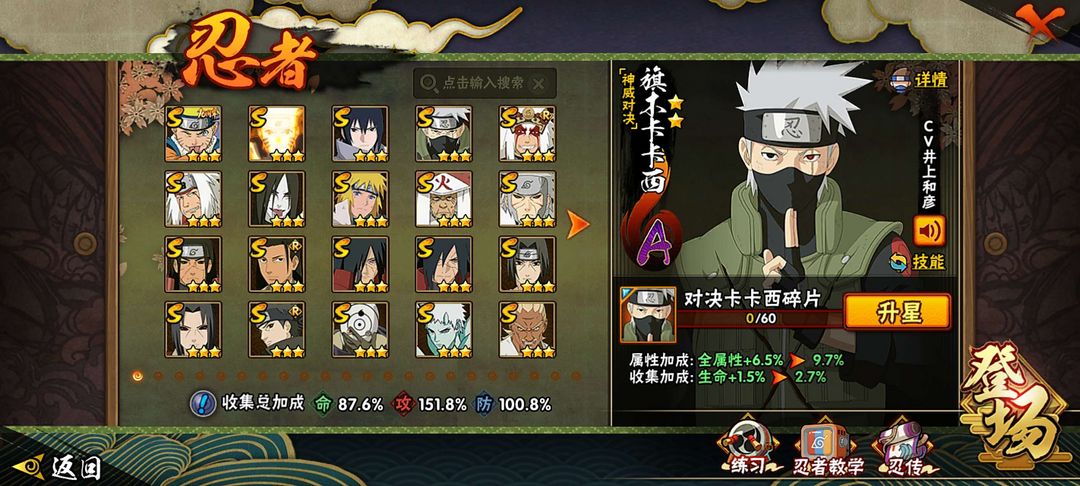Click the 升星 star upgrade button
Image resolution: width=1080 pixels, height=486 pixels.
click(x=897, y=312)
